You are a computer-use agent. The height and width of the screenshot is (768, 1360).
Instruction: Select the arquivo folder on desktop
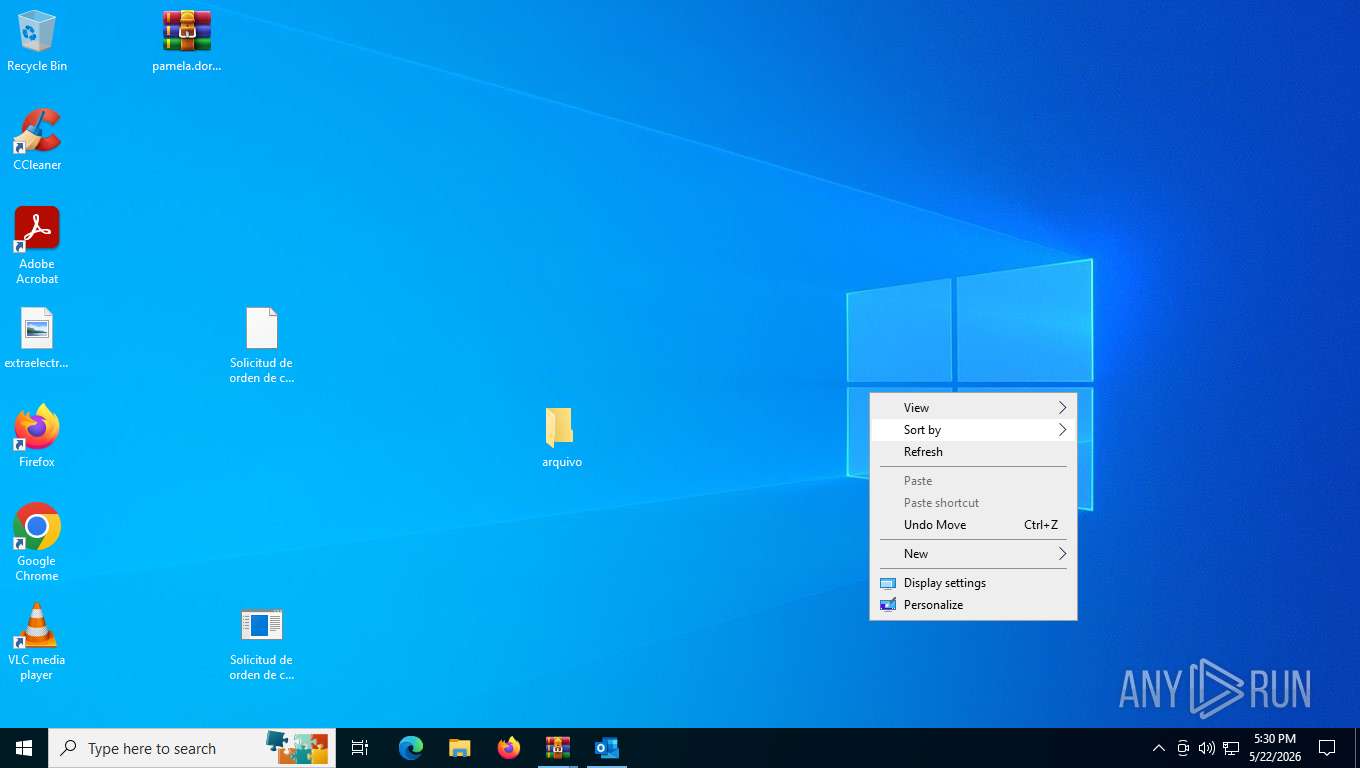pos(562,437)
